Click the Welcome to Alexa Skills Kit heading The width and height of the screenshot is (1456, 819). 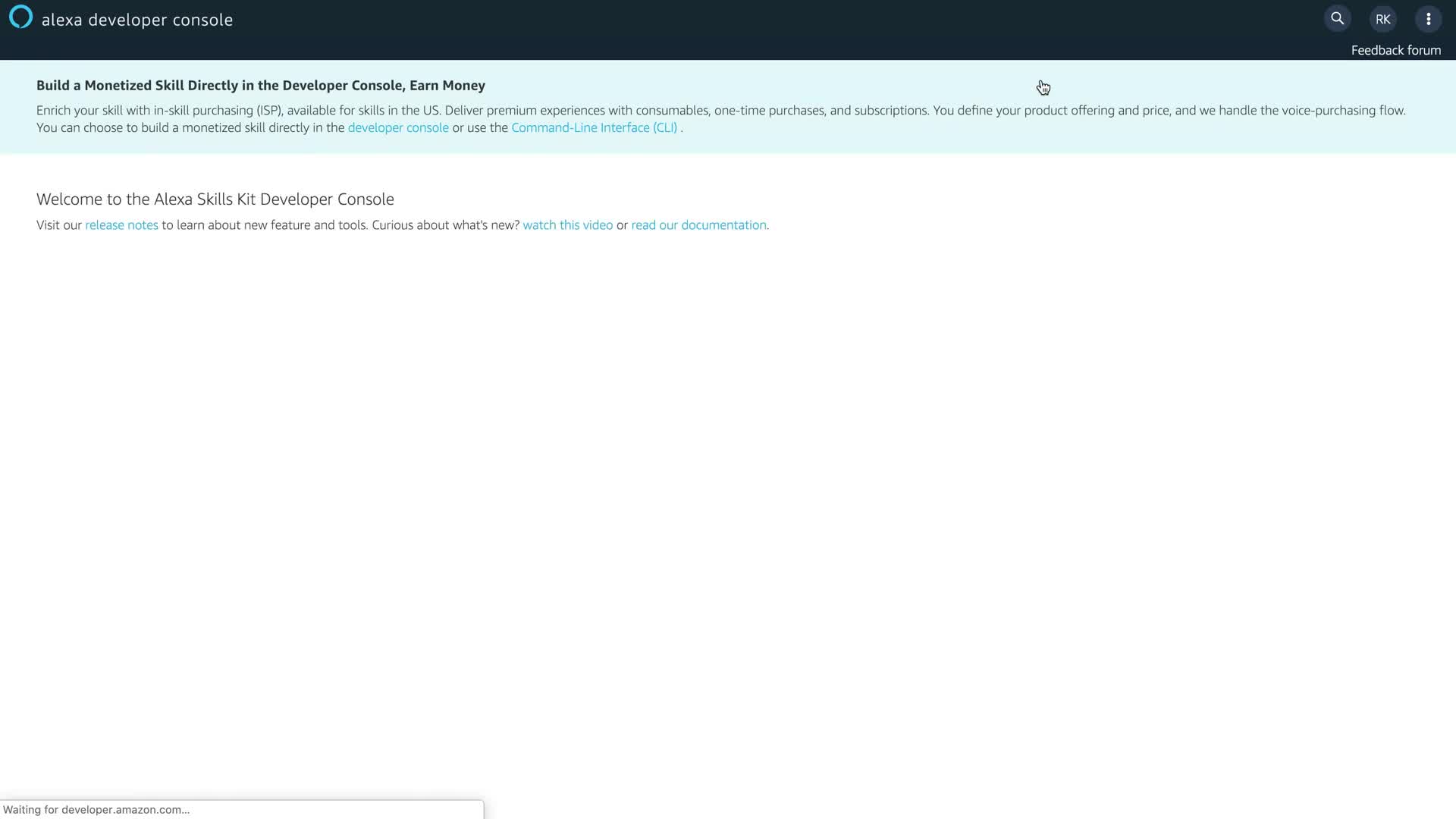pyautogui.click(x=215, y=199)
